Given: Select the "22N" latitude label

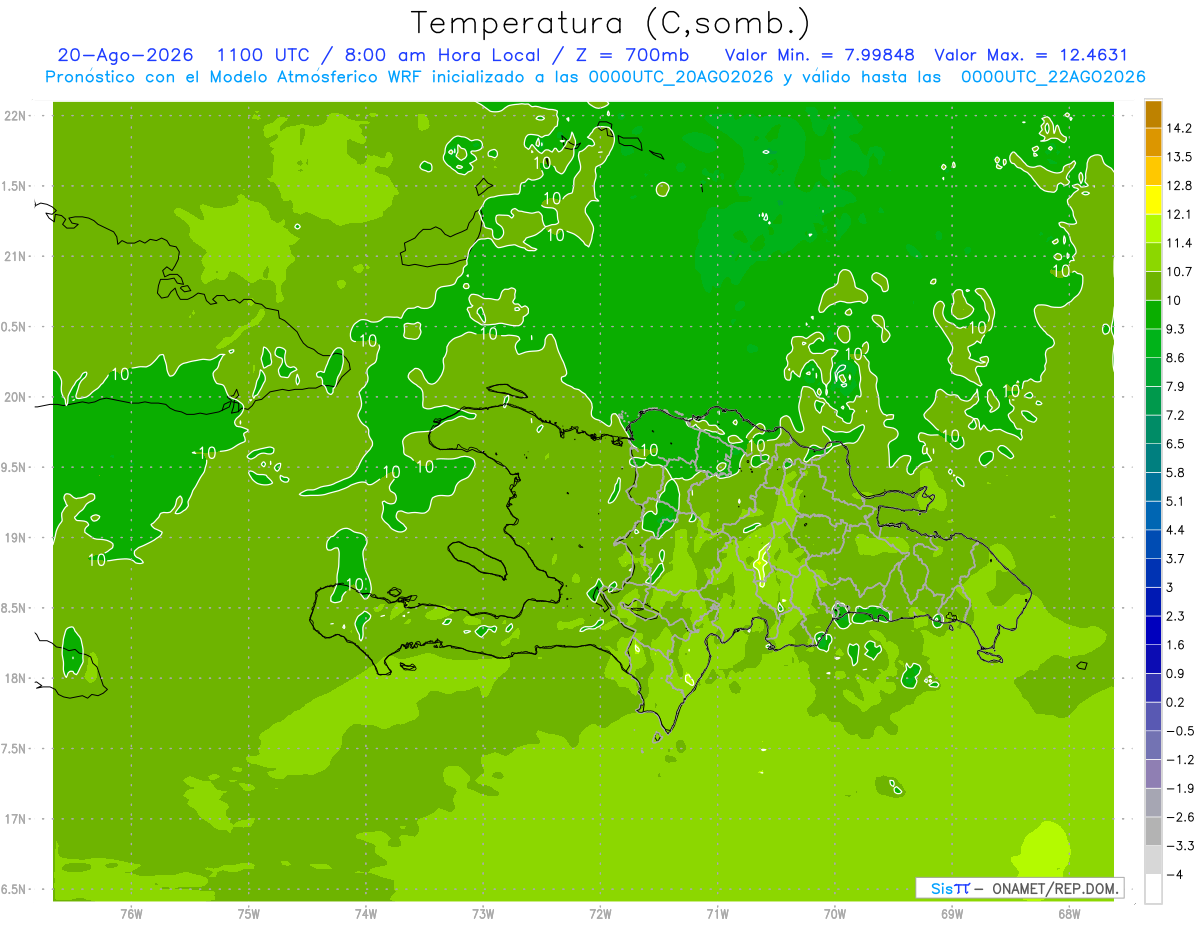Looking at the screenshot, I should (16, 116).
